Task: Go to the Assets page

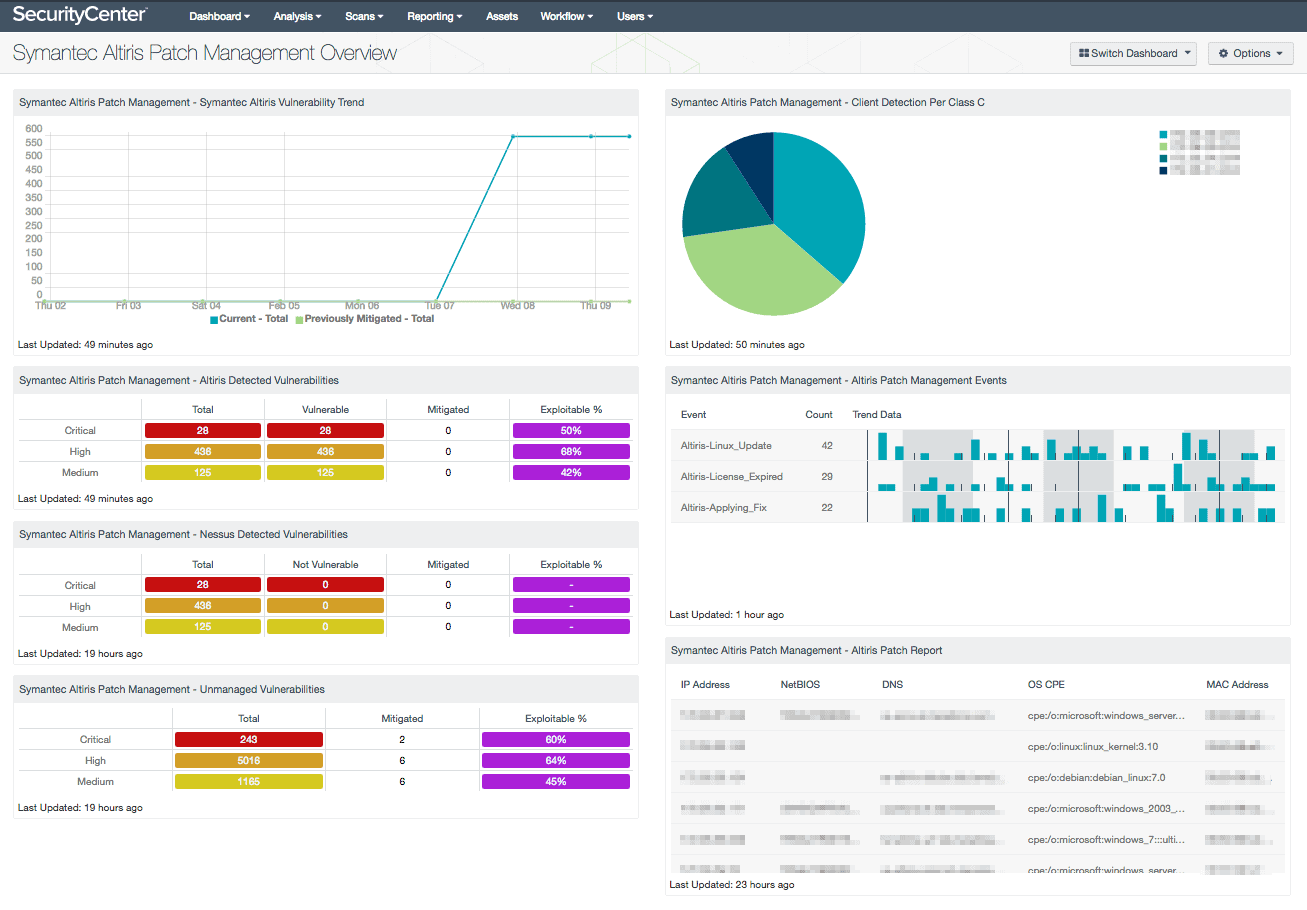Action: point(502,16)
